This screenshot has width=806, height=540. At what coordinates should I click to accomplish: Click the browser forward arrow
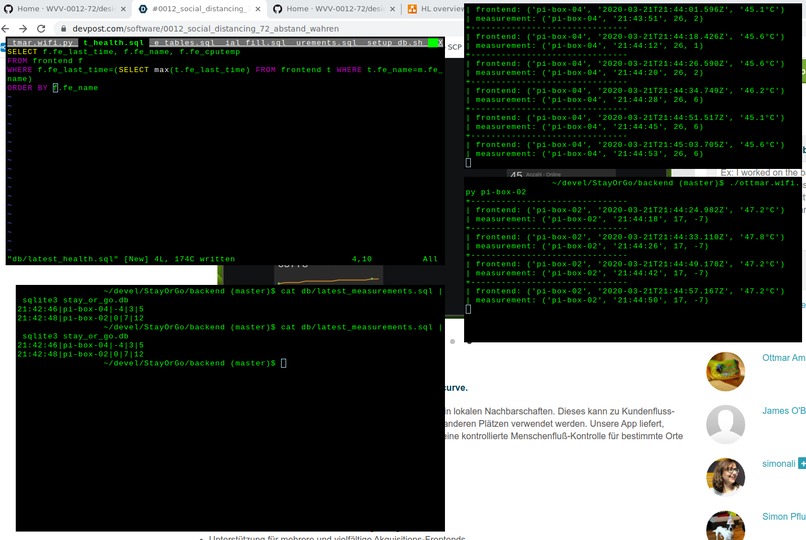point(23,29)
